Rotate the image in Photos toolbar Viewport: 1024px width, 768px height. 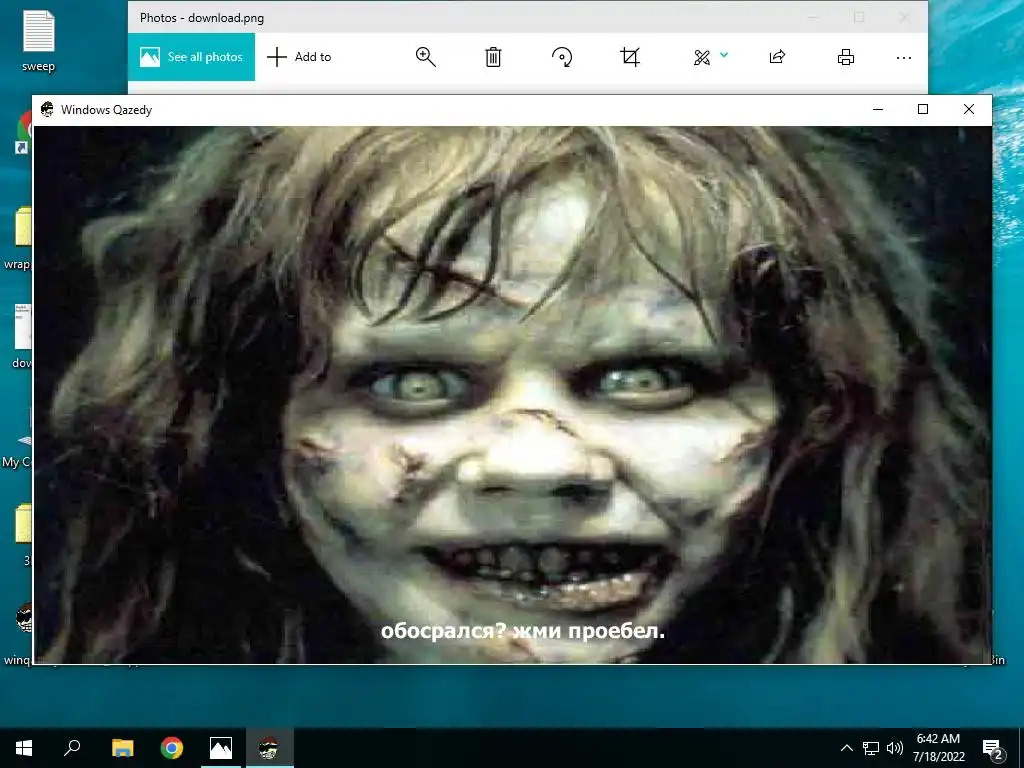pyautogui.click(x=562, y=57)
